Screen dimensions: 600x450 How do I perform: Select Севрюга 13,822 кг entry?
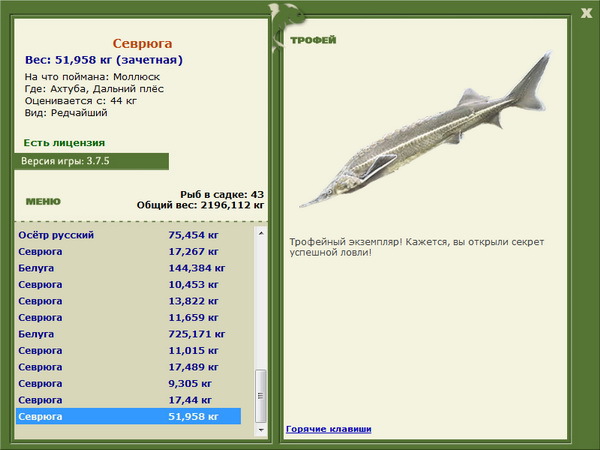pyautogui.click(x=129, y=301)
